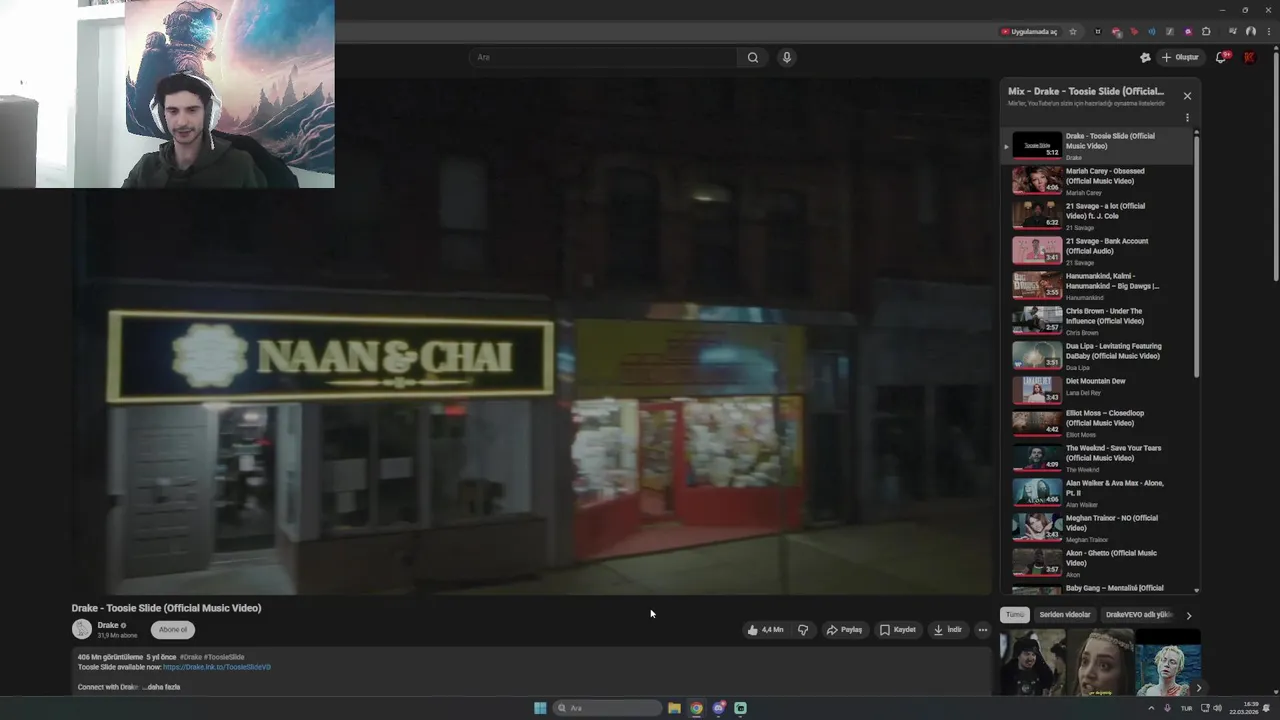Viewport: 1280px width, 720px height.
Task: Click the Abone ol subscribe button
Action: (x=173, y=630)
